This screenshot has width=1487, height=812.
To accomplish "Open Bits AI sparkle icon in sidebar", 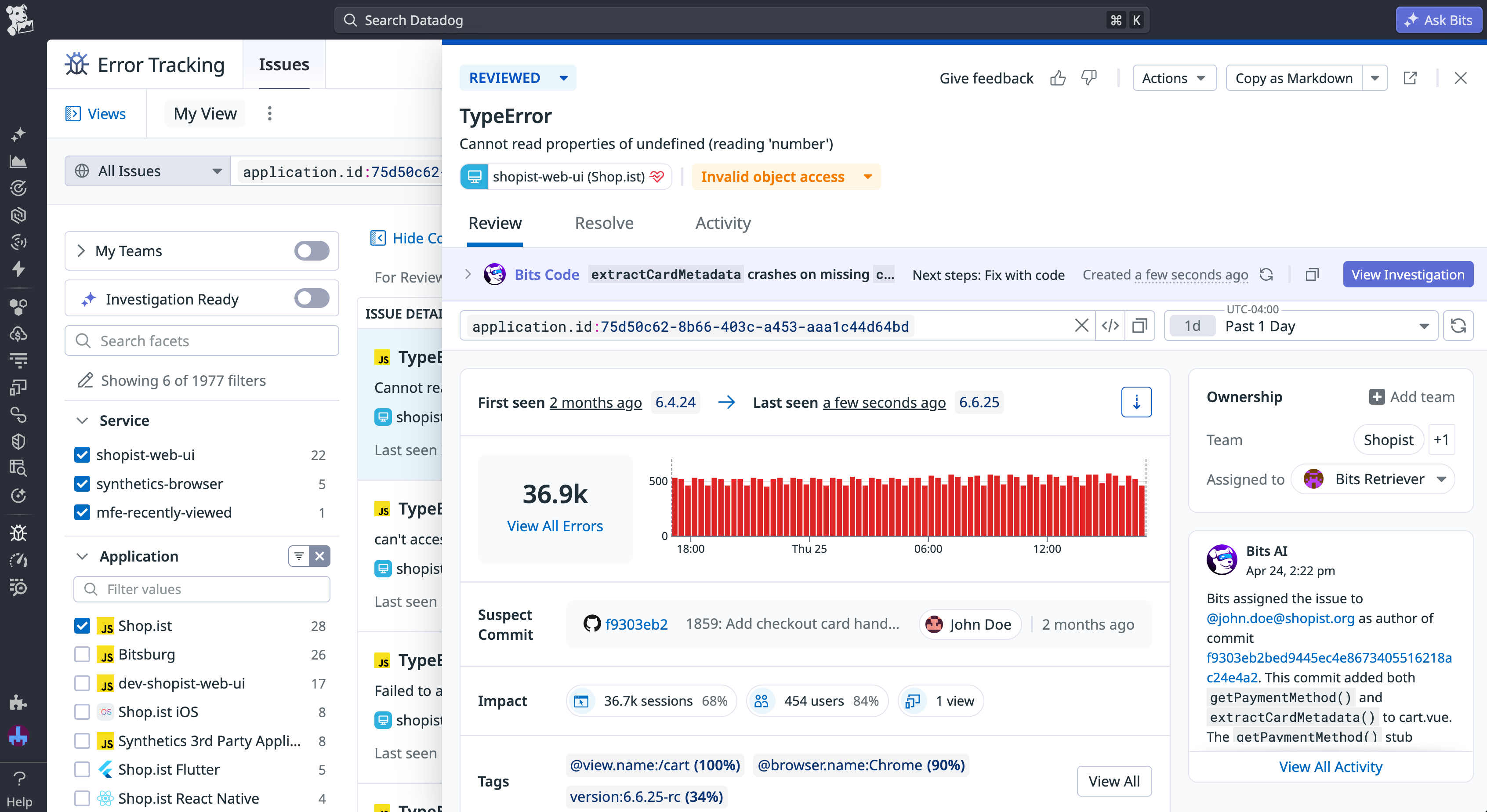I will click(18, 134).
